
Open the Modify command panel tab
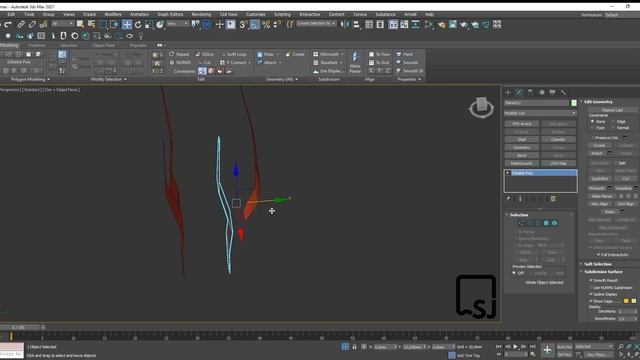point(519,92)
